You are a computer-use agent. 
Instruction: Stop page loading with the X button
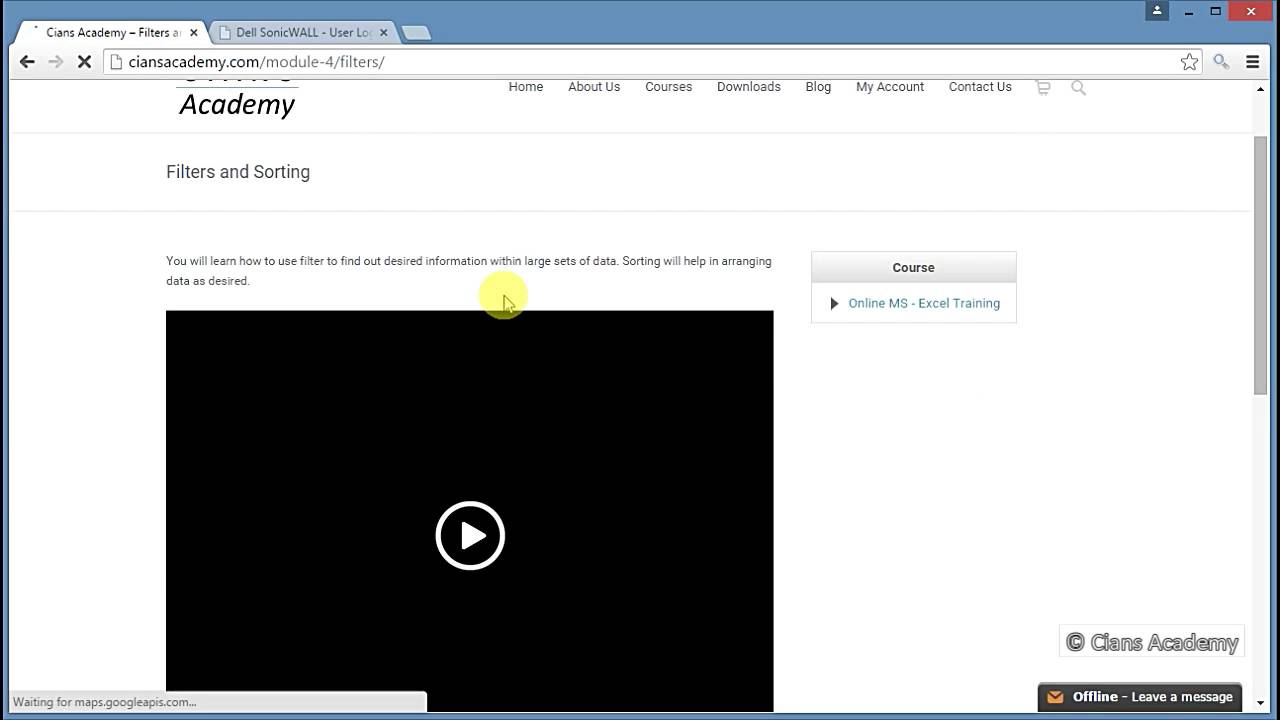click(x=84, y=62)
